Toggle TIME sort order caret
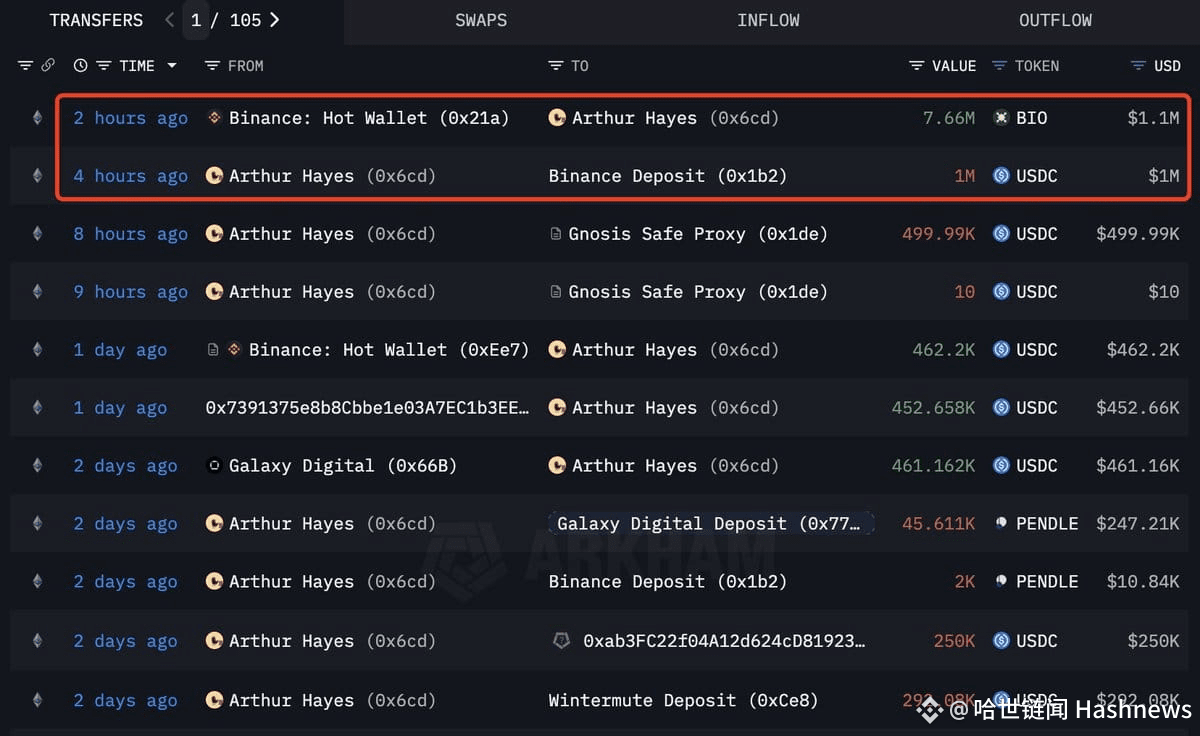Viewport: 1200px width, 736px height. pyautogui.click(x=172, y=65)
